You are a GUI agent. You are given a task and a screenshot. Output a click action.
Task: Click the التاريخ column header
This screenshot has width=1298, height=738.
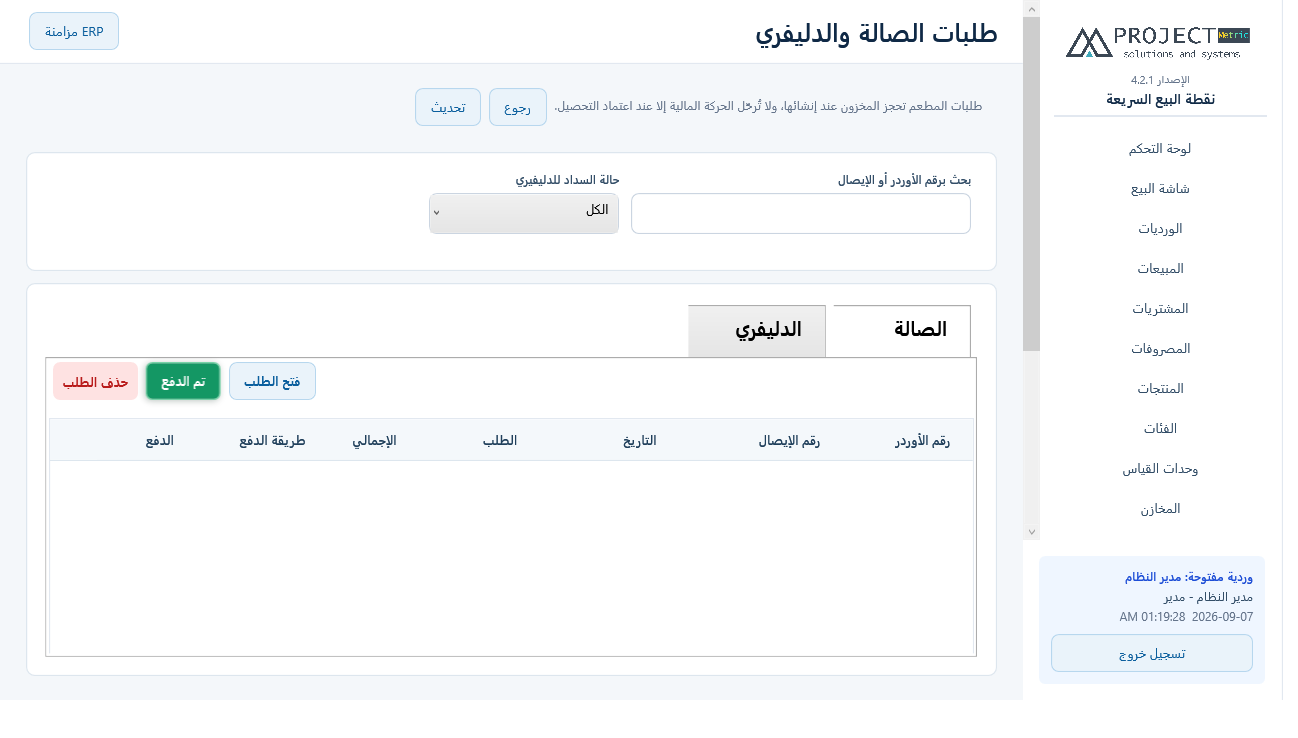640,441
